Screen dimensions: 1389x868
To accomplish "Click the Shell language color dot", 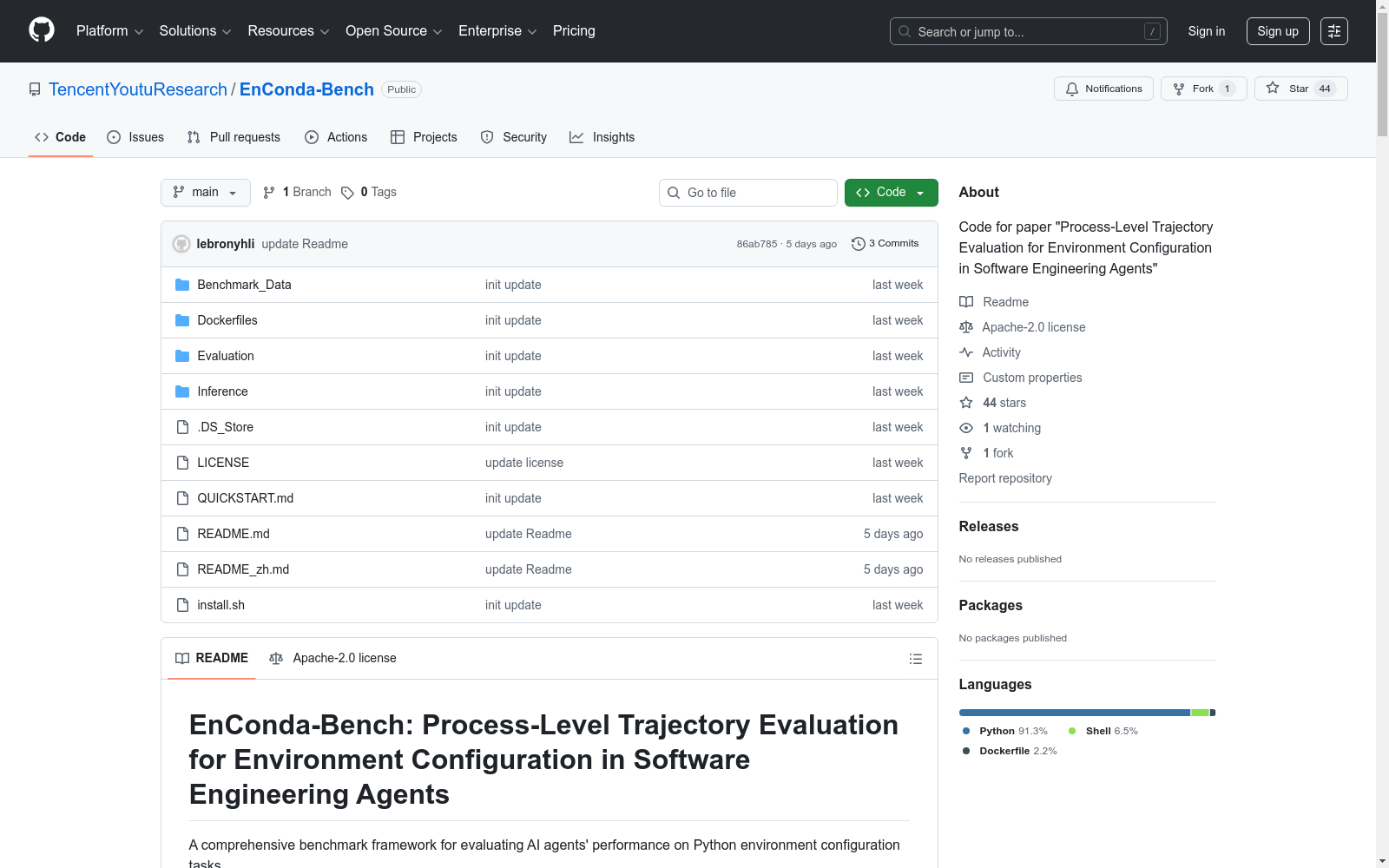I will pos(1072,731).
